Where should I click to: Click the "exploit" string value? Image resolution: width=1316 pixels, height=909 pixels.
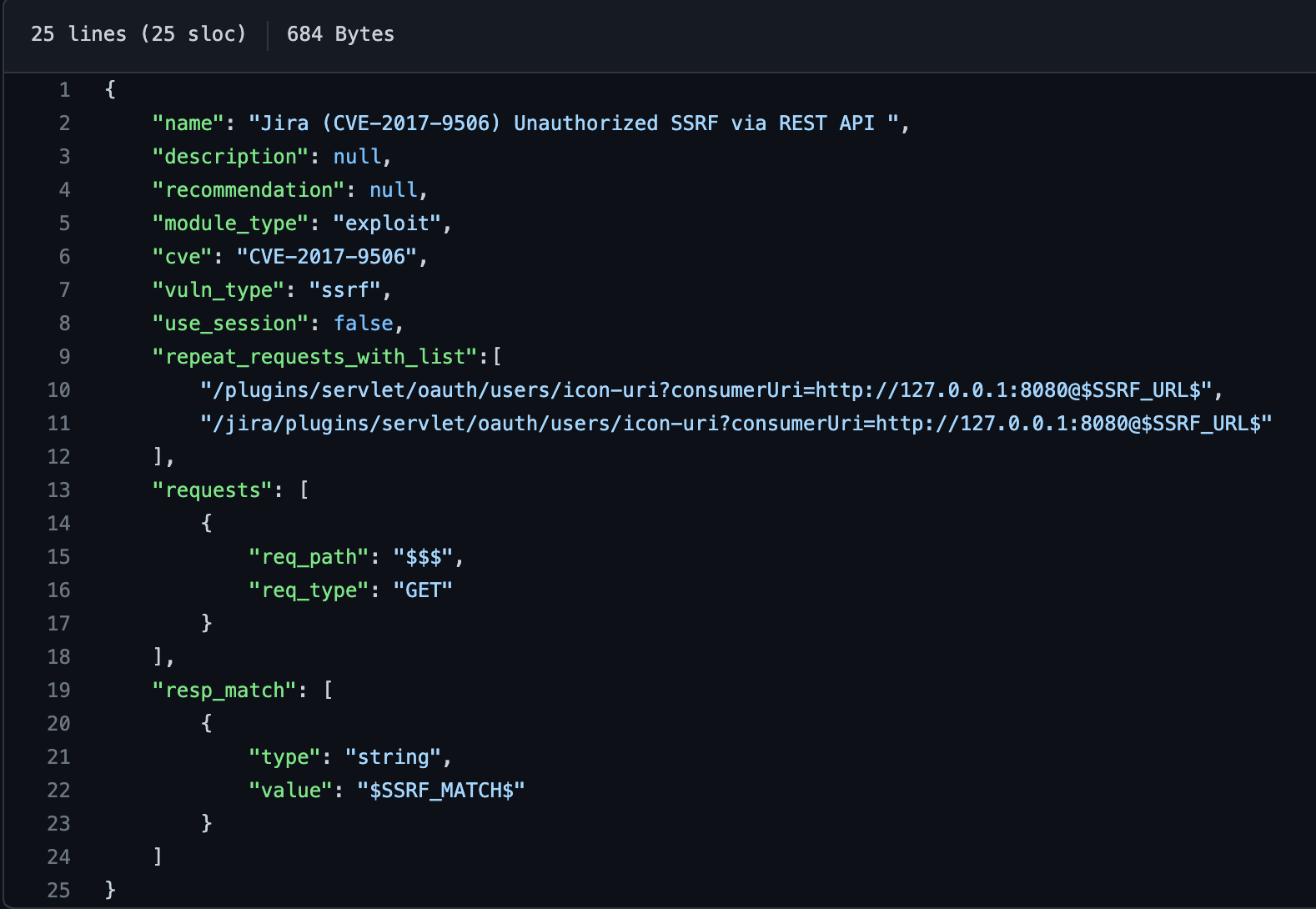pyautogui.click(x=388, y=223)
